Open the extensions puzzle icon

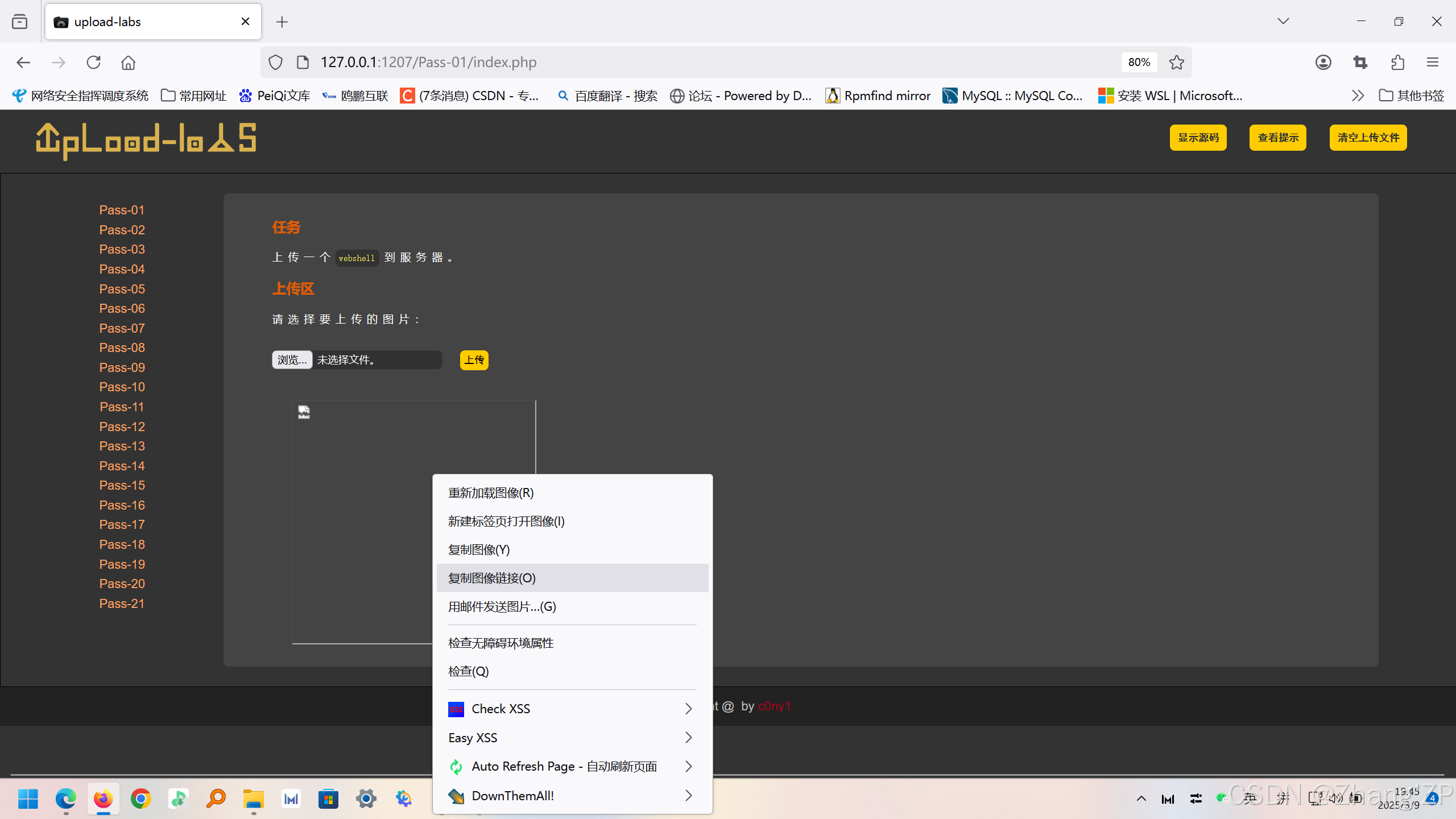point(1397,63)
